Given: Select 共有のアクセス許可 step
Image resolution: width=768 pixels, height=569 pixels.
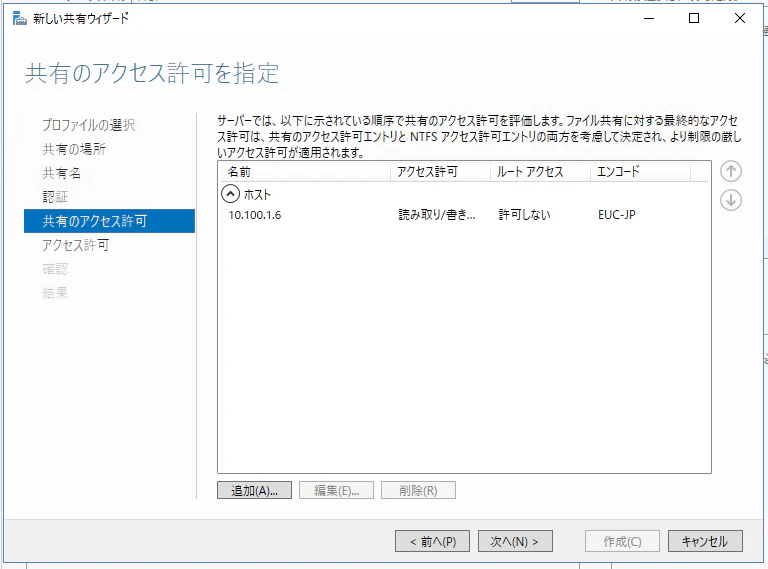Looking at the screenshot, I should pos(109,221).
